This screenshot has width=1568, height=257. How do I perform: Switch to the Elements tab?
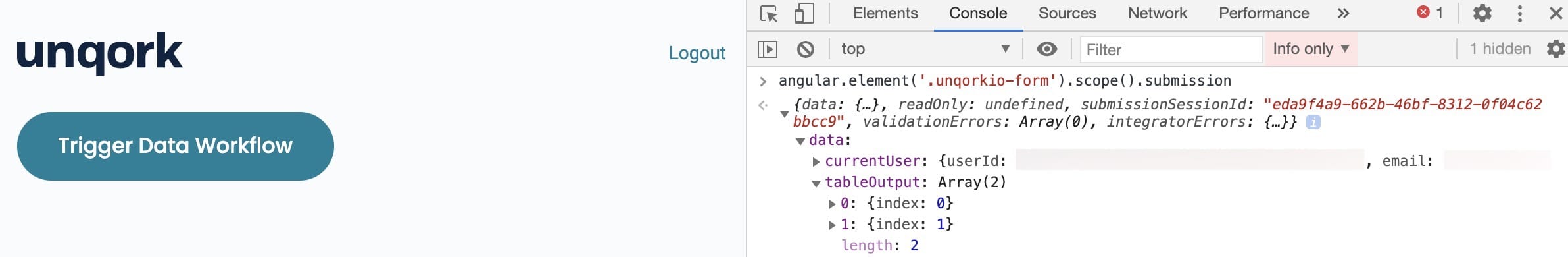pyautogui.click(x=885, y=13)
